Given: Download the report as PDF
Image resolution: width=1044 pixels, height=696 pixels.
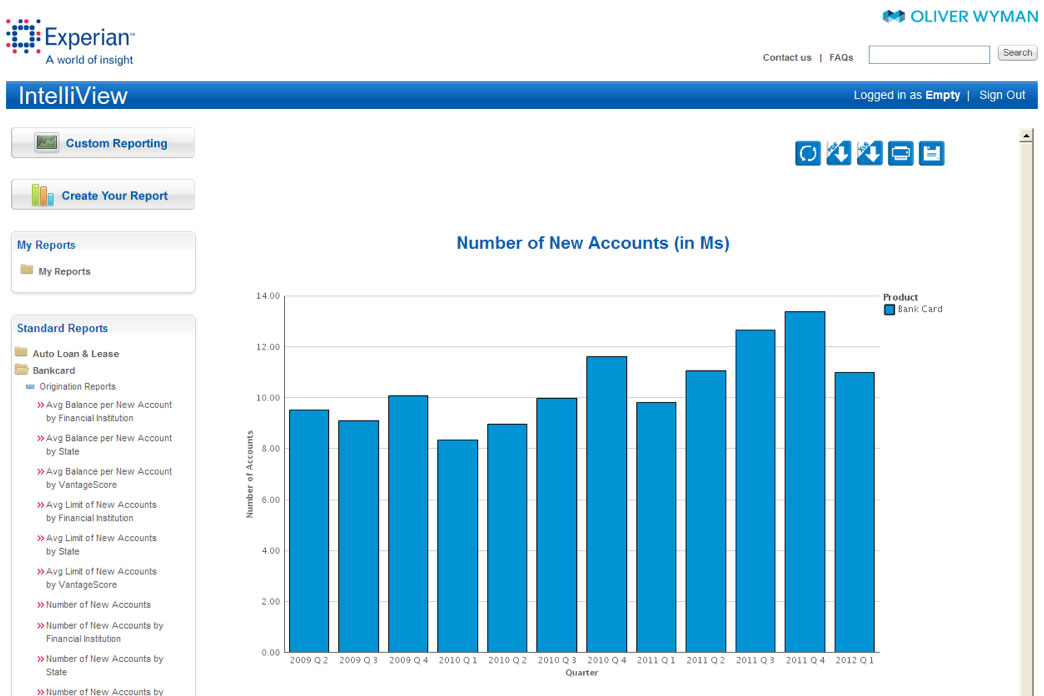Looking at the screenshot, I should (839, 153).
